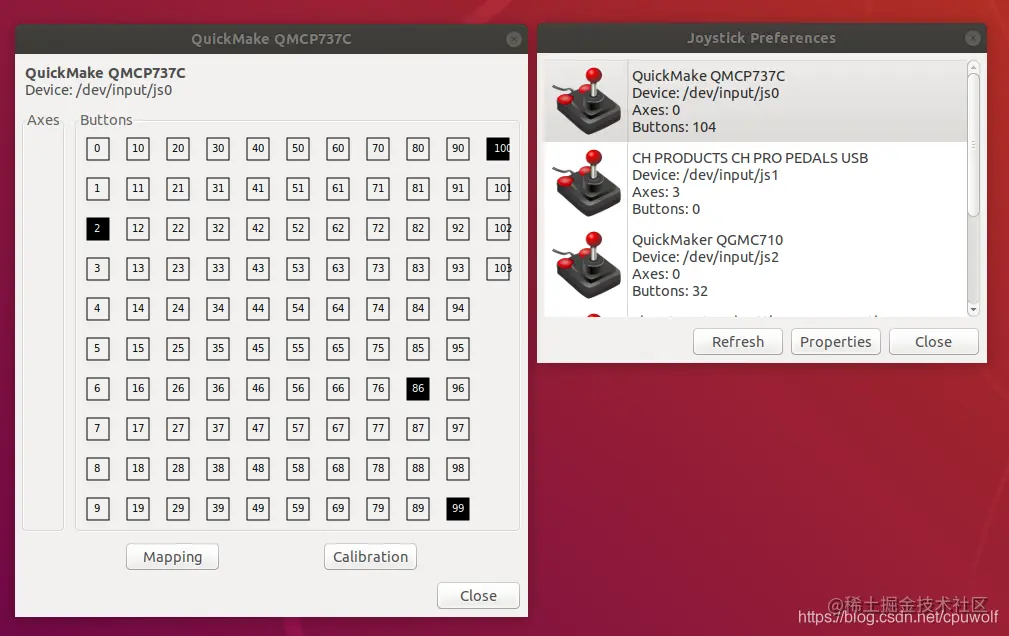Click button indicator 9
The width and height of the screenshot is (1009, 636).
98,509
